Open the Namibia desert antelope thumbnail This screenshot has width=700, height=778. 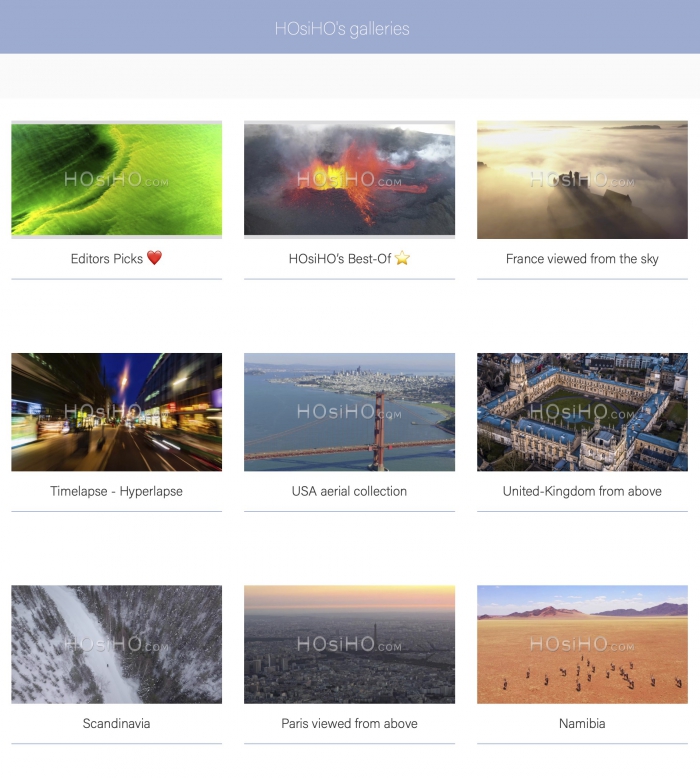coord(582,644)
